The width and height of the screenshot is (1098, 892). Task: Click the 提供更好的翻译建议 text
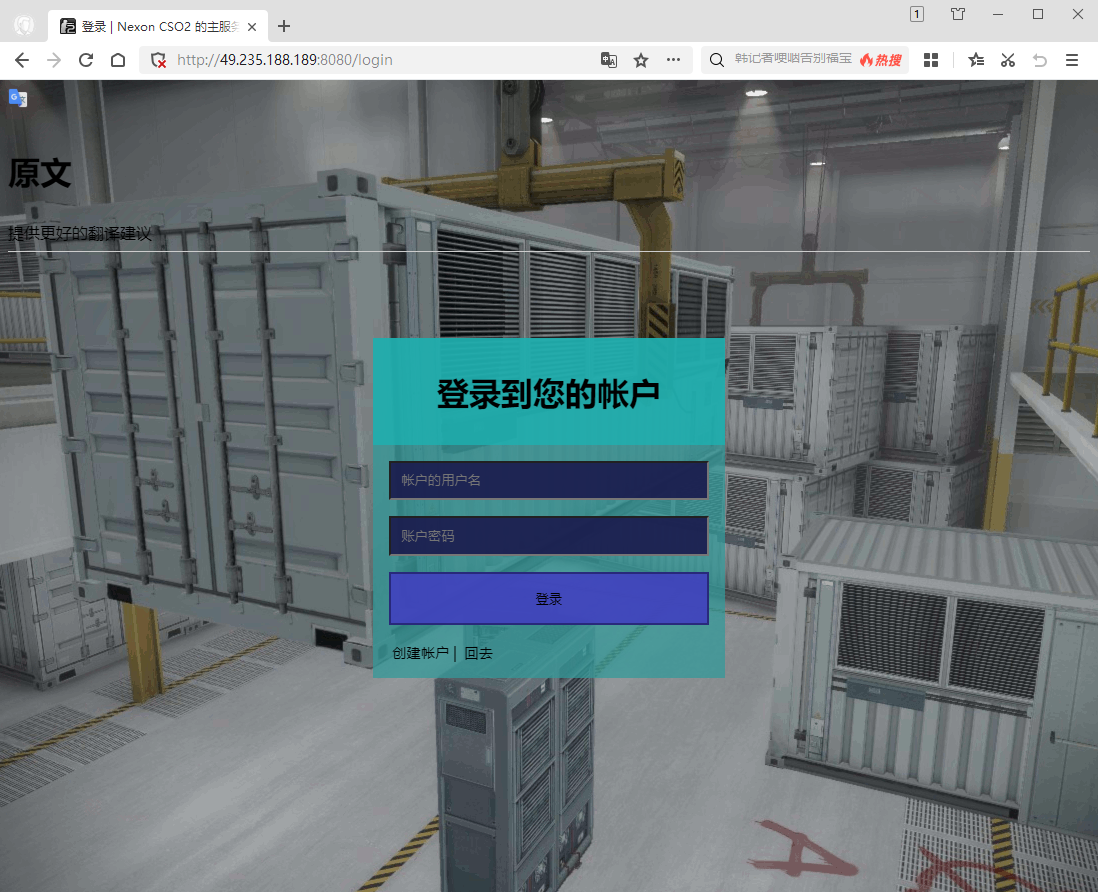79,234
